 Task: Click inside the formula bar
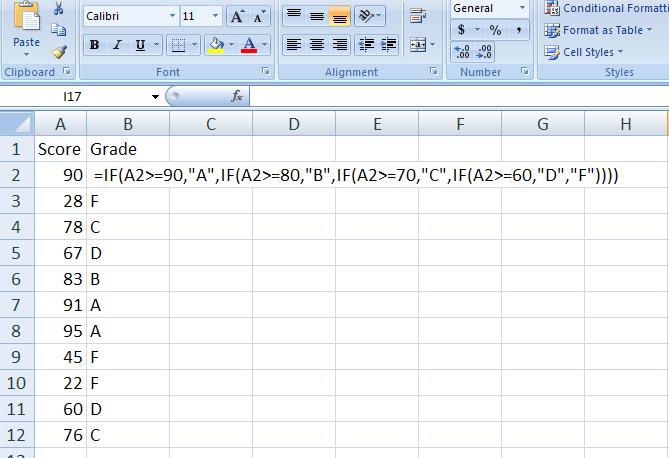459,96
